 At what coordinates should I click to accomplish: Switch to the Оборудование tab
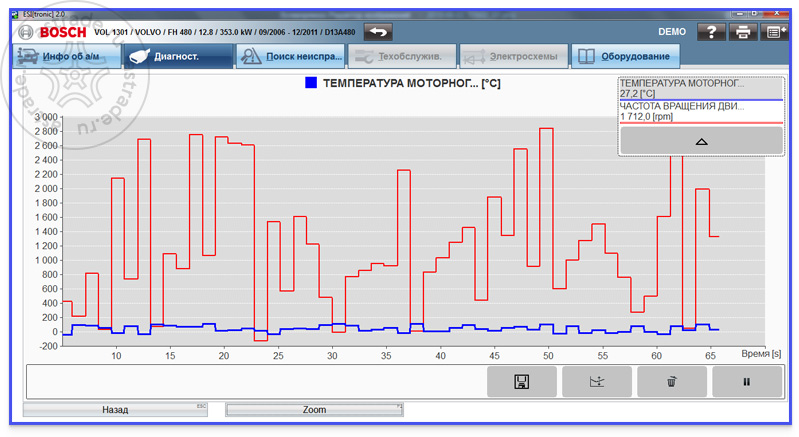(x=626, y=56)
